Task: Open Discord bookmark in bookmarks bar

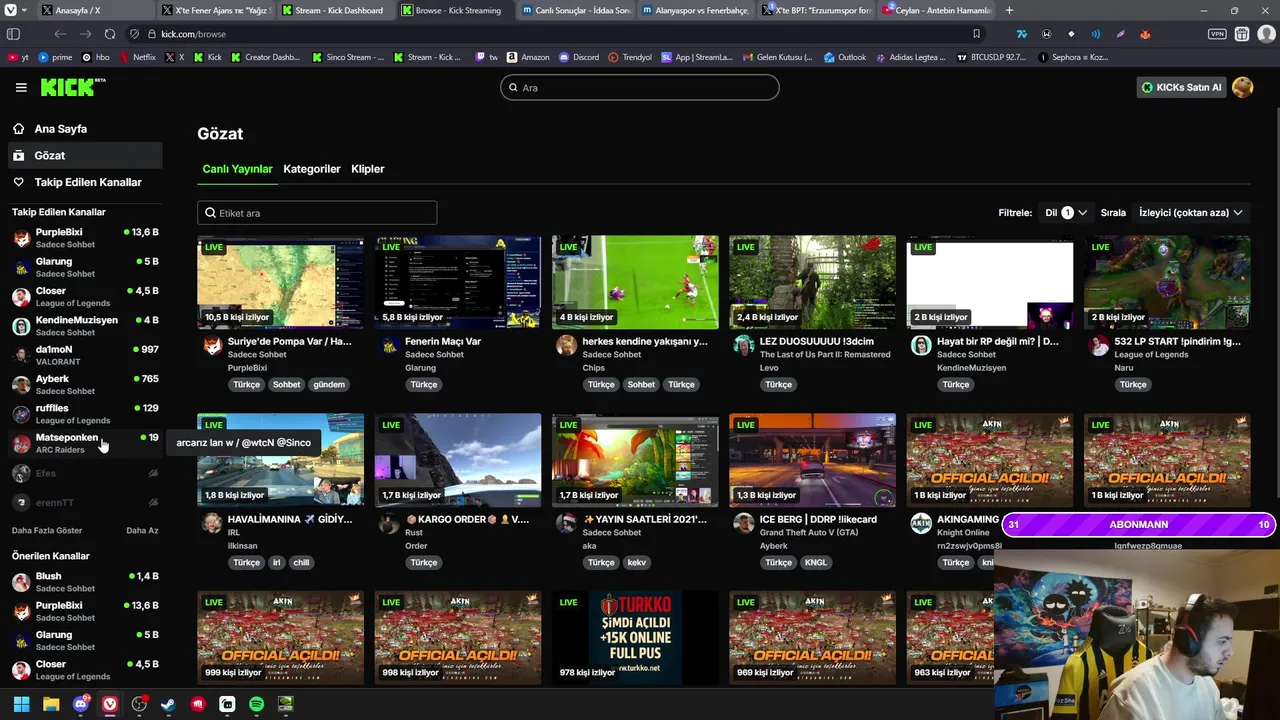Action: 579,58
